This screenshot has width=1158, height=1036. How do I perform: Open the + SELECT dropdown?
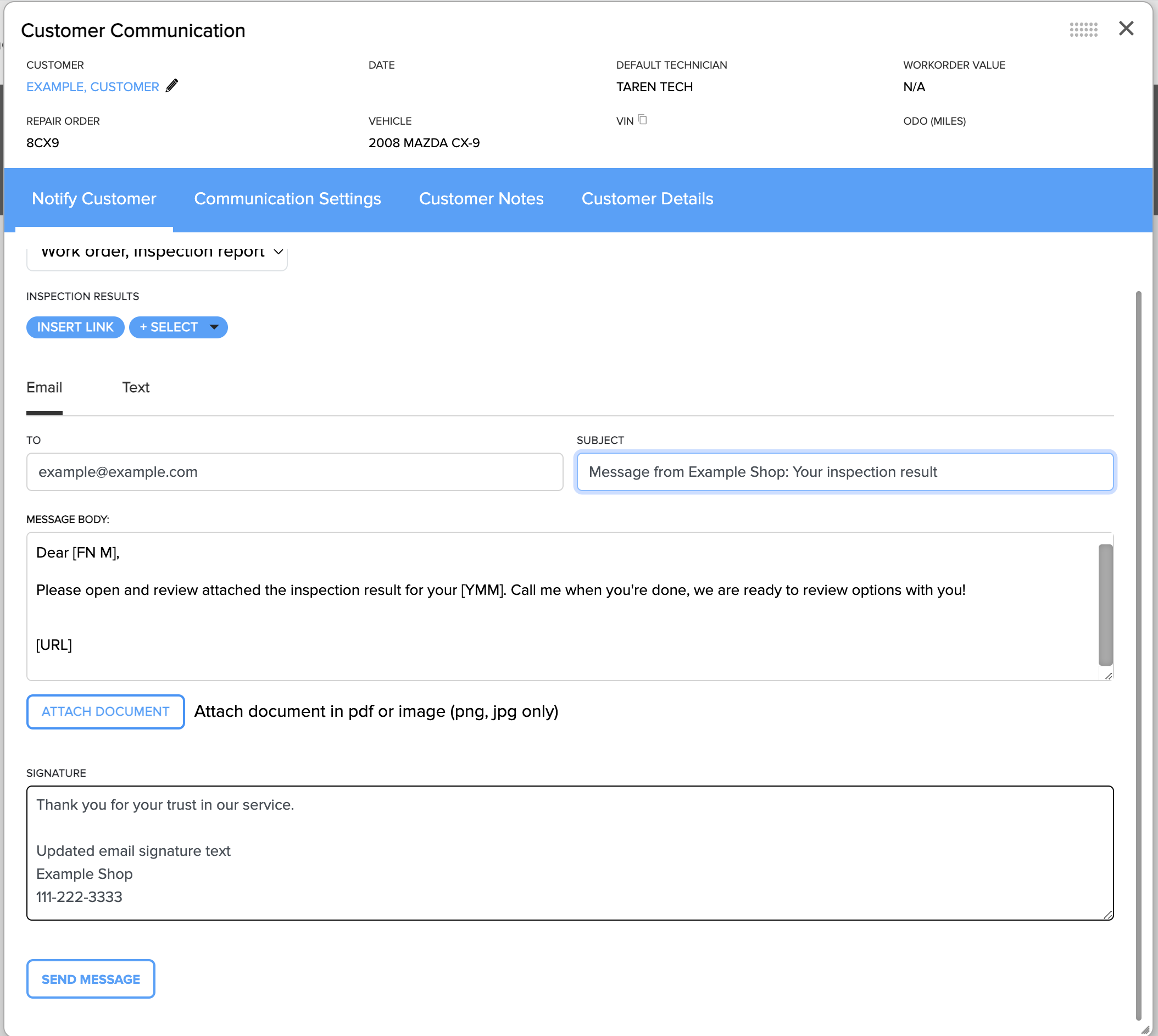tap(178, 327)
